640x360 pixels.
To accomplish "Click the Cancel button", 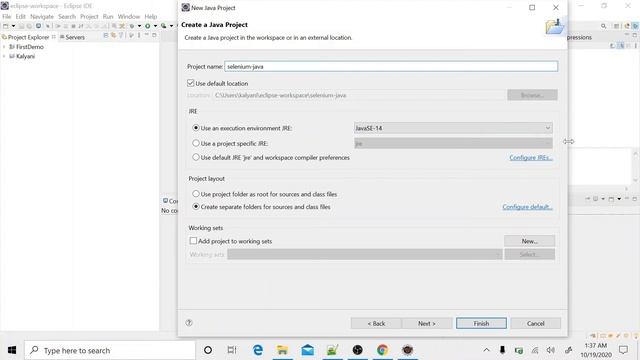I will click(x=536, y=323).
